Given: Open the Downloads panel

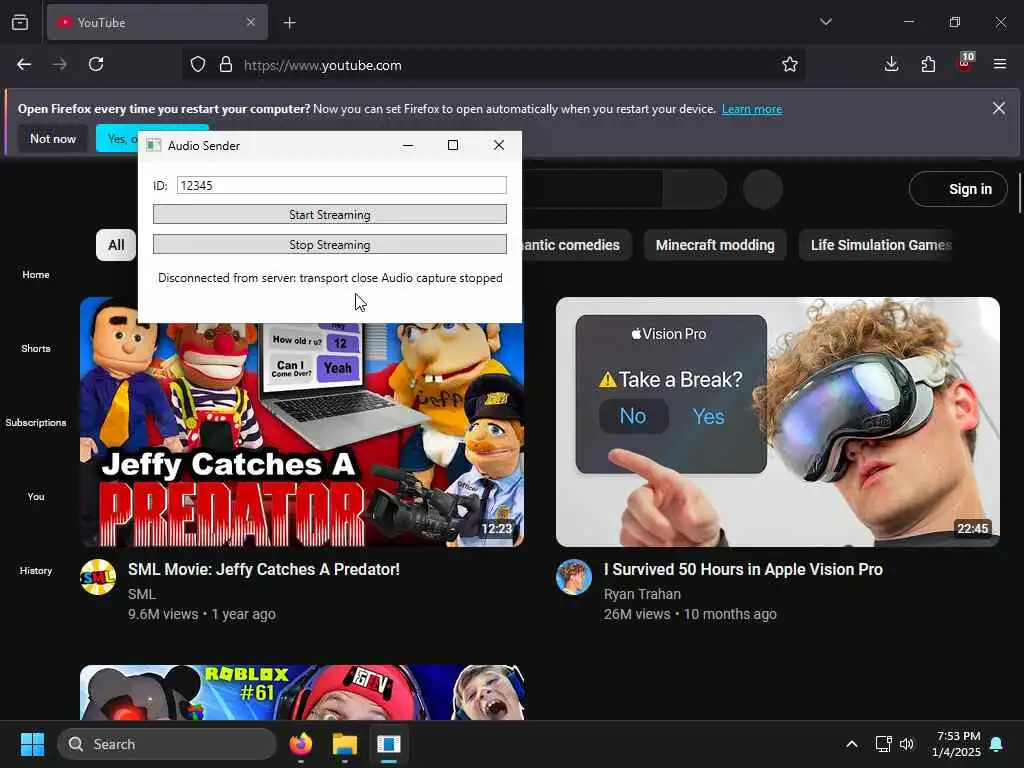Looking at the screenshot, I should coord(891,64).
